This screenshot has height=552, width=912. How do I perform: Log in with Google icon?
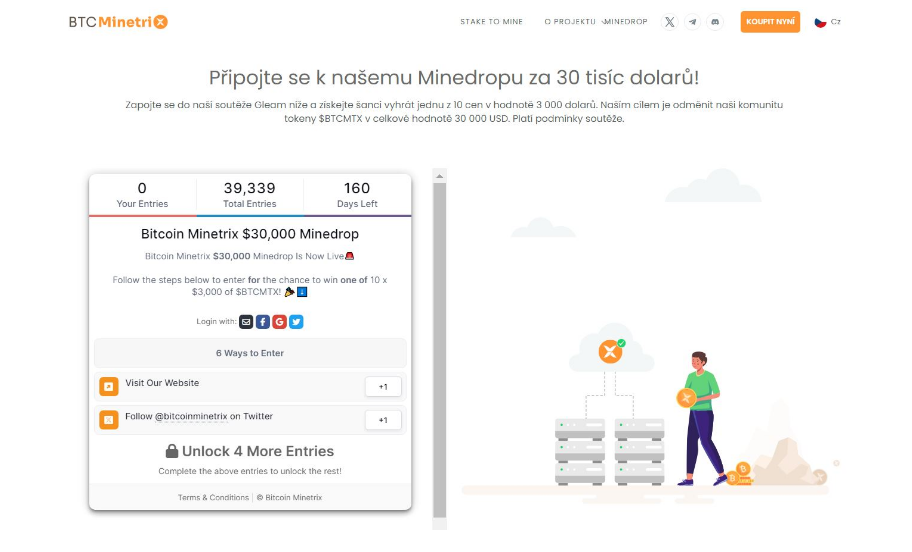(279, 322)
